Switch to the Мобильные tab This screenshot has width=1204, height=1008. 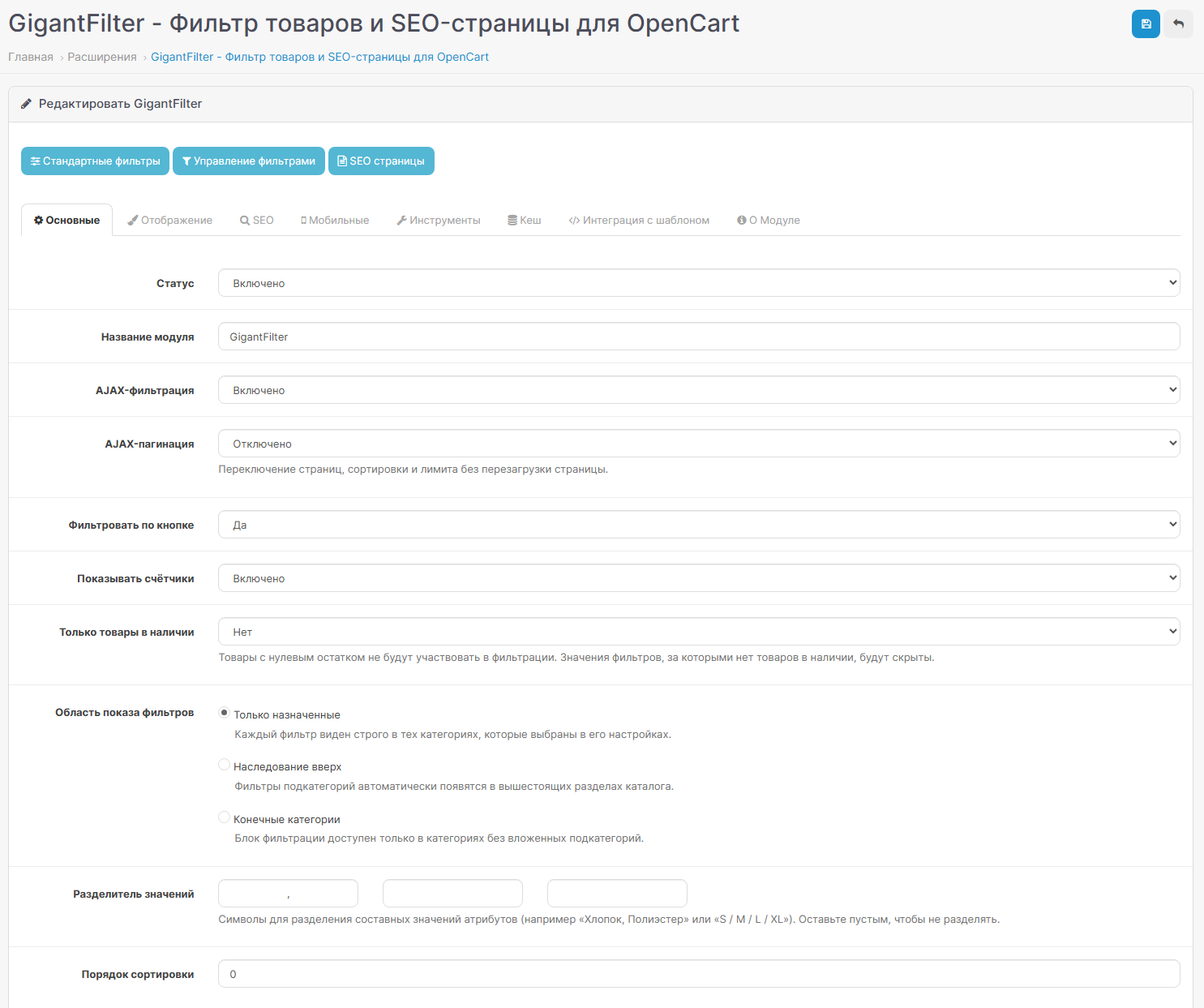[x=335, y=220]
